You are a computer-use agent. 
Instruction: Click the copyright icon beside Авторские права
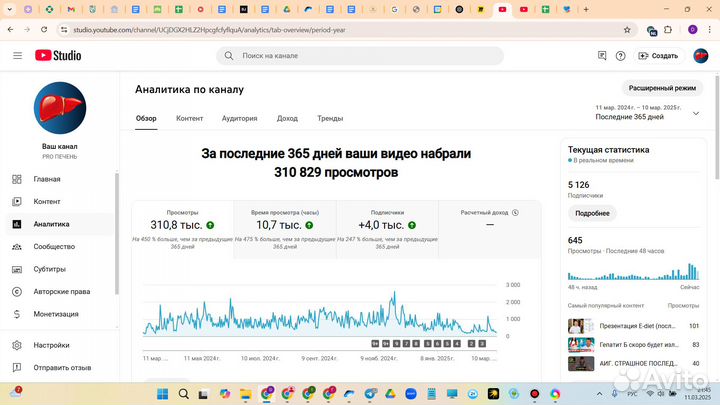[17, 292]
